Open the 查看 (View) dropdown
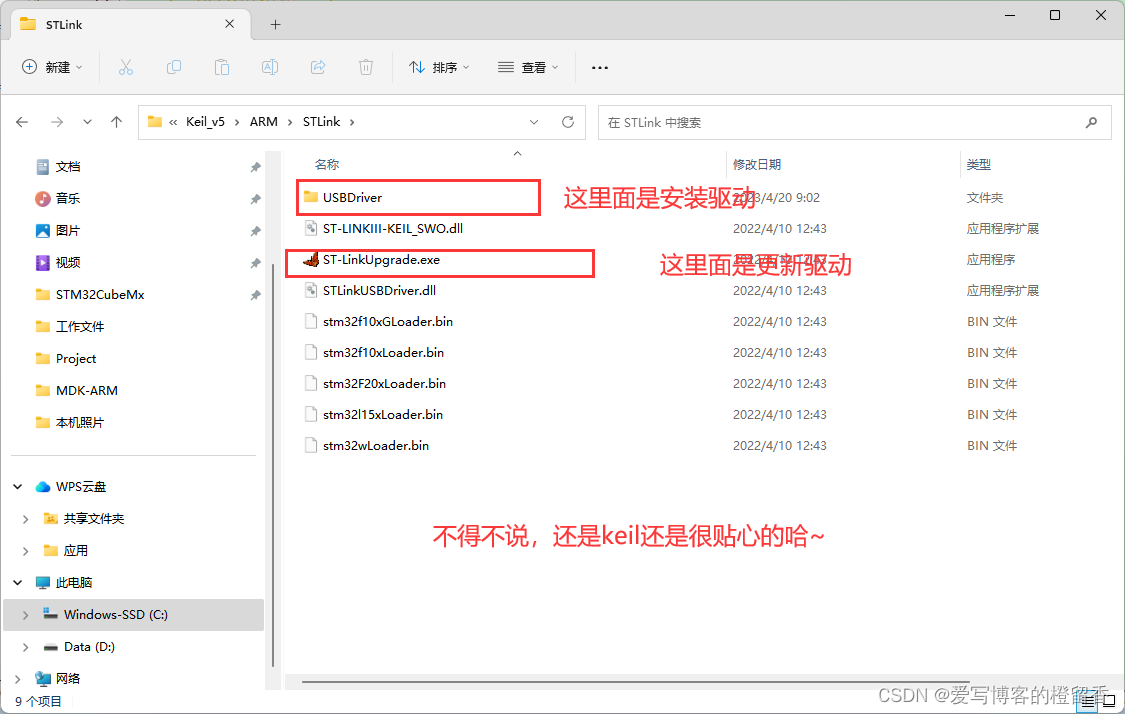The image size is (1125, 714). (528, 67)
